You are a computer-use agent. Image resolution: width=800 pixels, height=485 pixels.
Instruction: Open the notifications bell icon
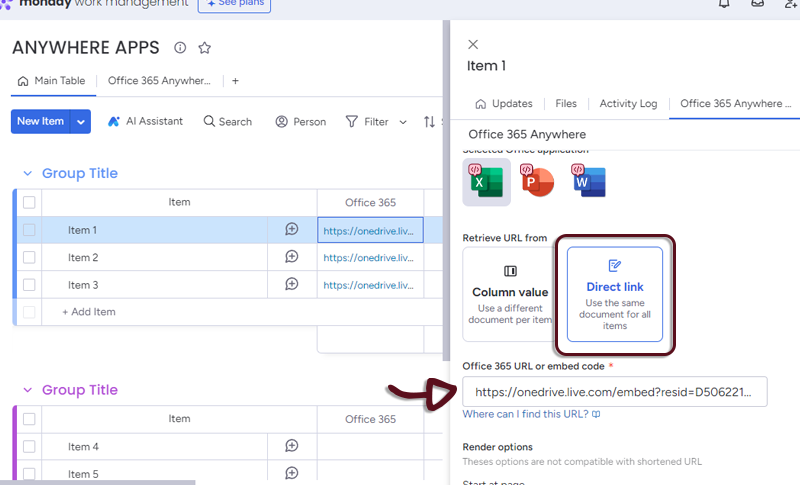(724, 4)
